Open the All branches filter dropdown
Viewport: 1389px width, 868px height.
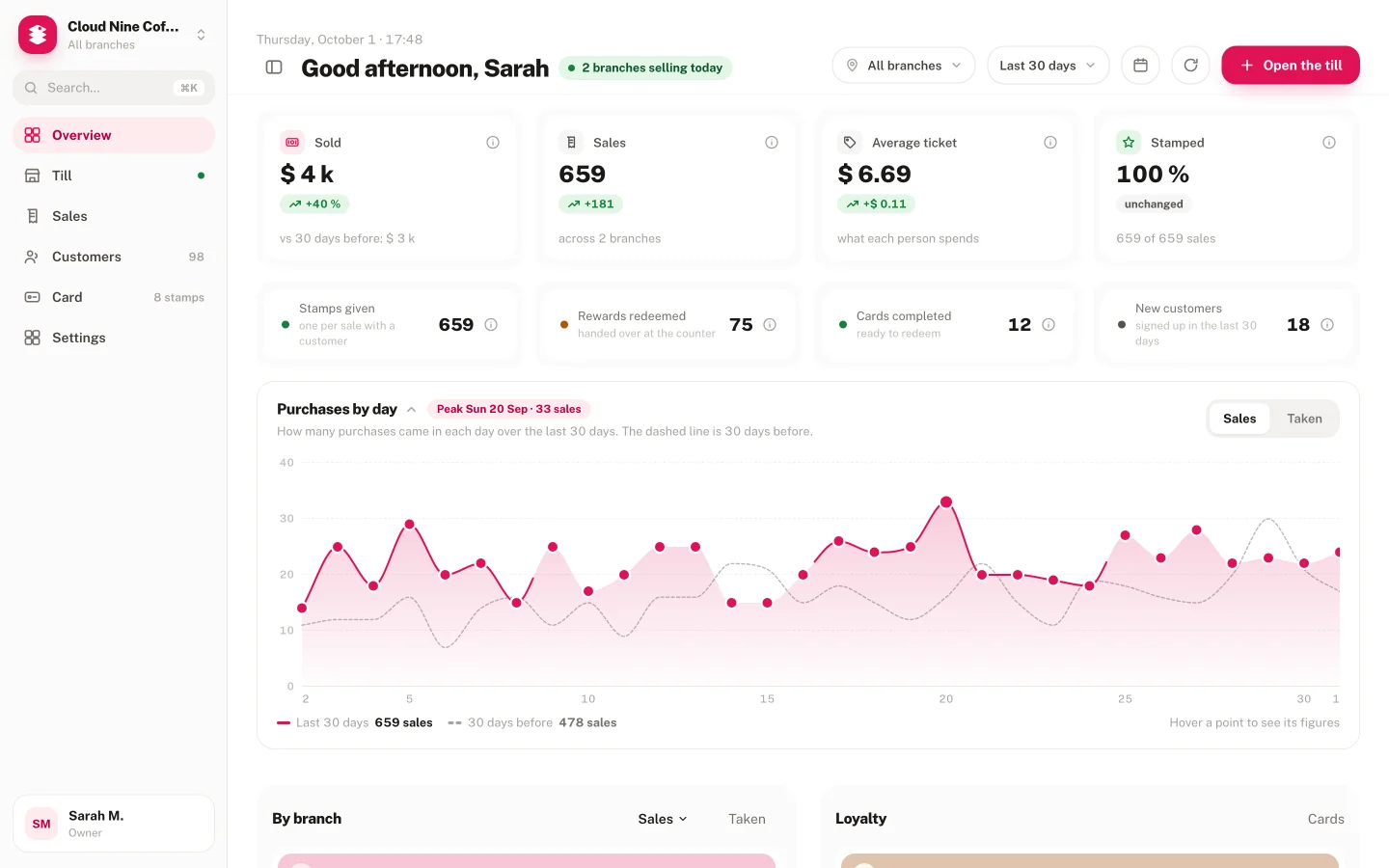pyautogui.click(x=904, y=66)
